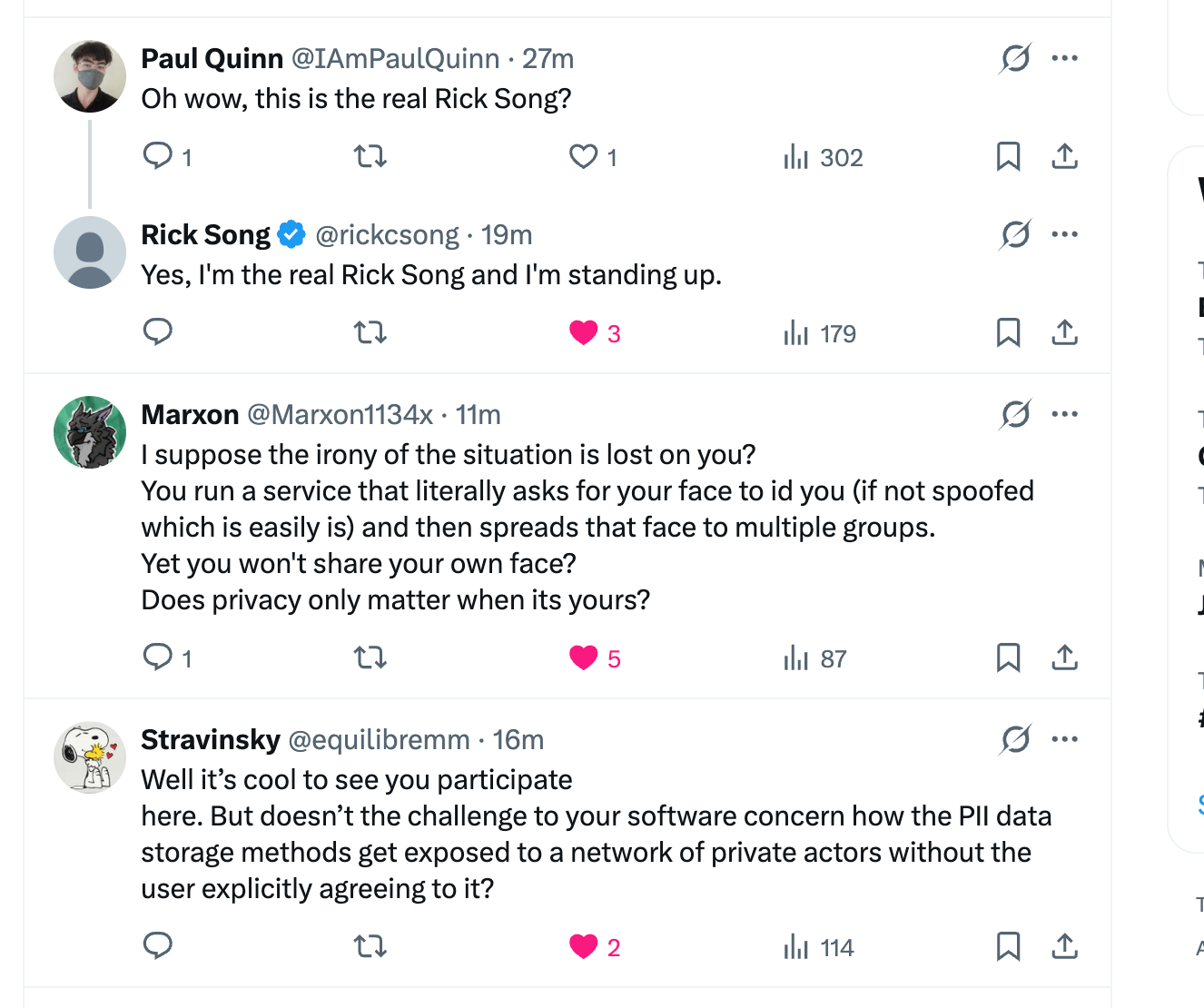1204x1008 pixels.
Task: Open more options for Paul Quinn's tweet
Action: [1064, 58]
